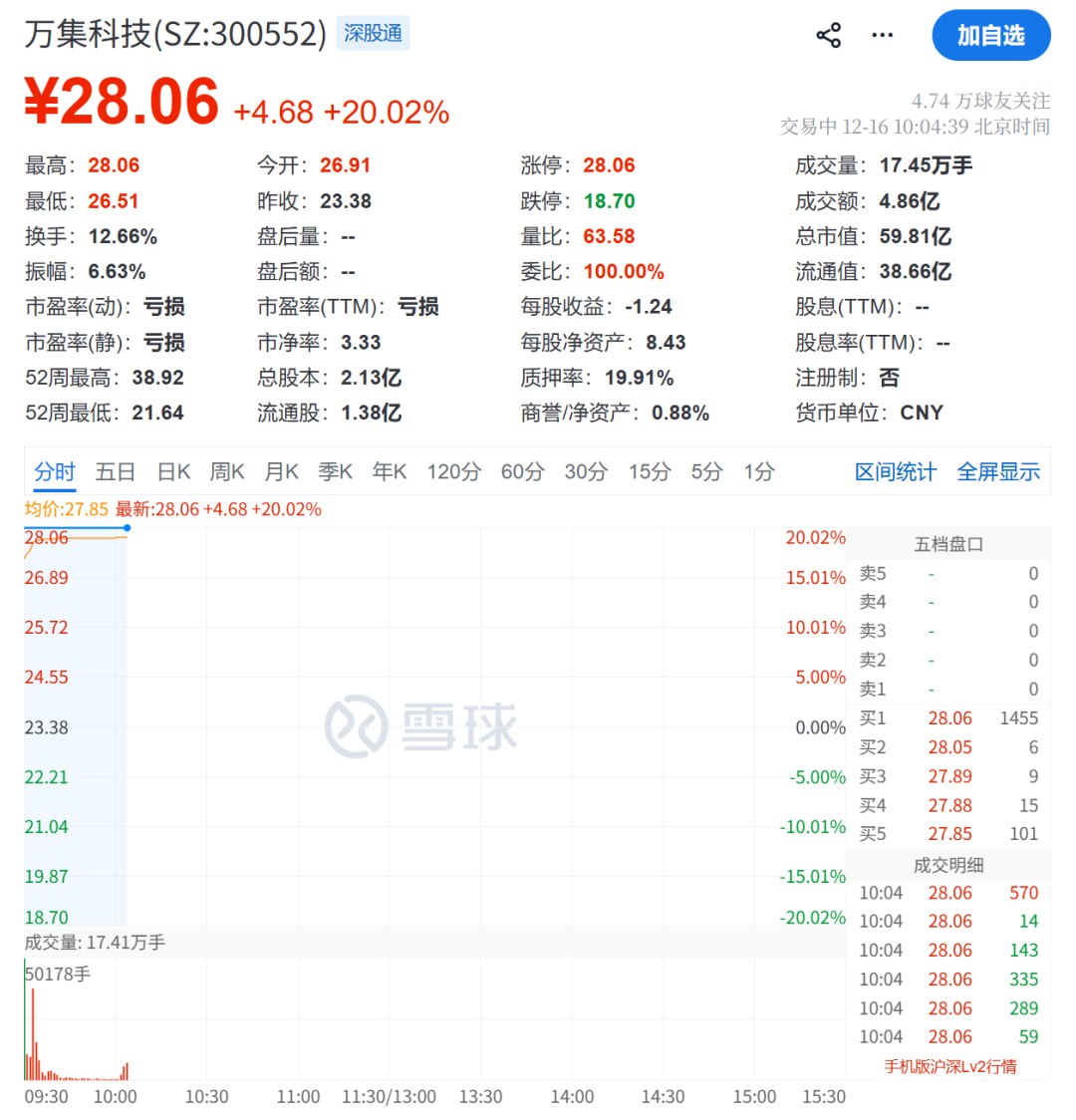
Task: Open the three-dot more options menu
Action: click(x=882, y=36)
